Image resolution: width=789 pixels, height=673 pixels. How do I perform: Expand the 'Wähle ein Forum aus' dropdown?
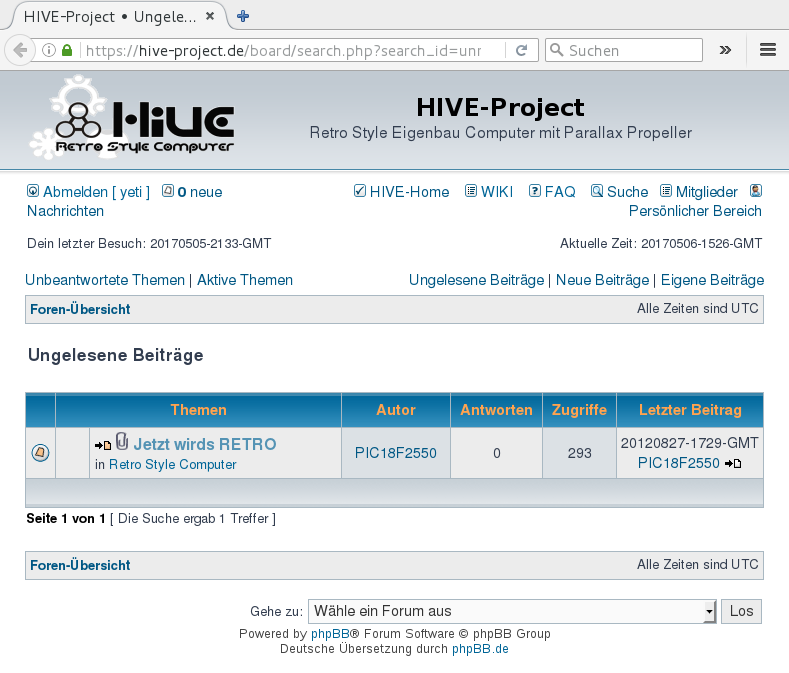pos(511,611)
